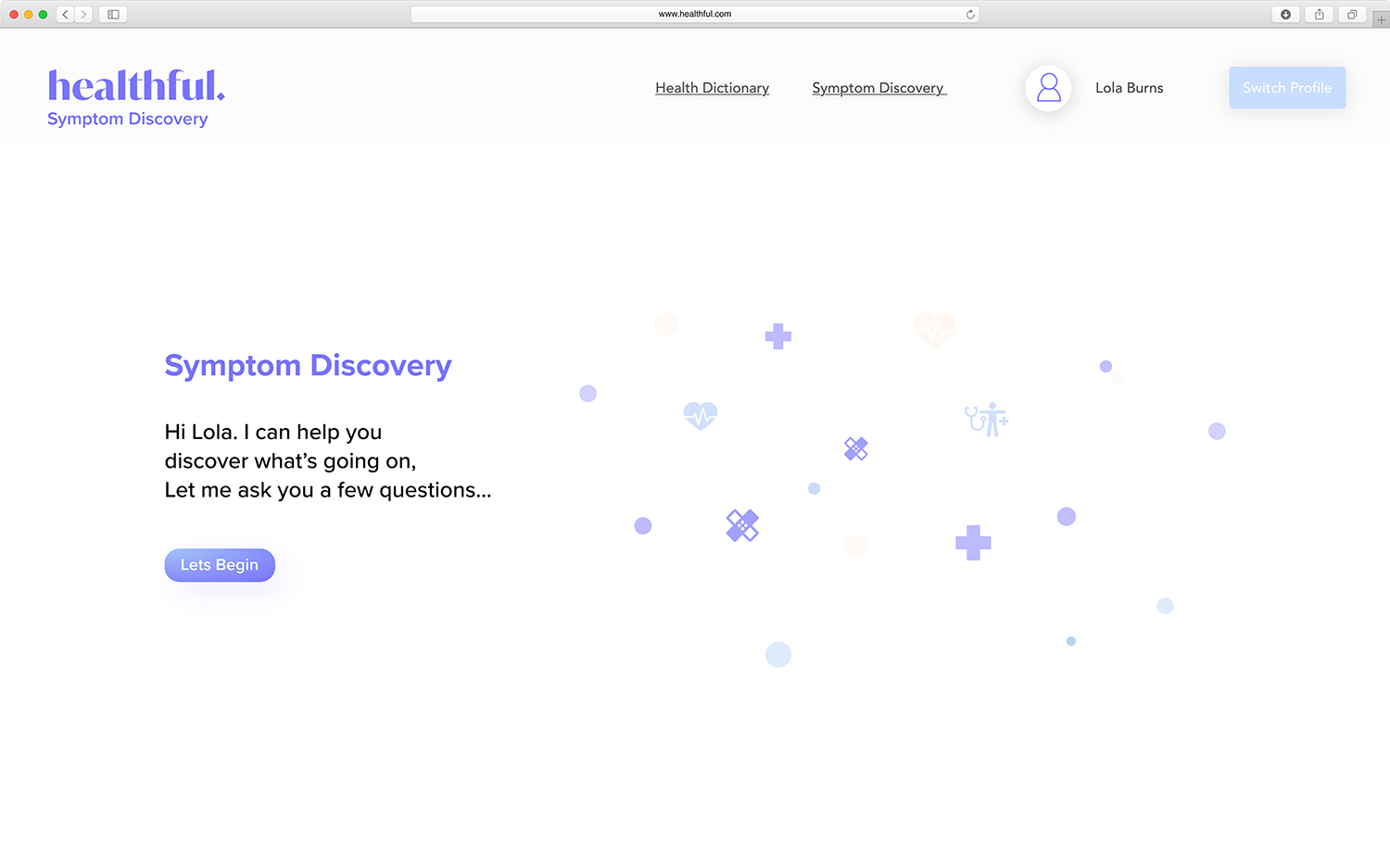Click the Lola Burns profile name
This screenshot has width=1390, height=868.
(1129, 88)
